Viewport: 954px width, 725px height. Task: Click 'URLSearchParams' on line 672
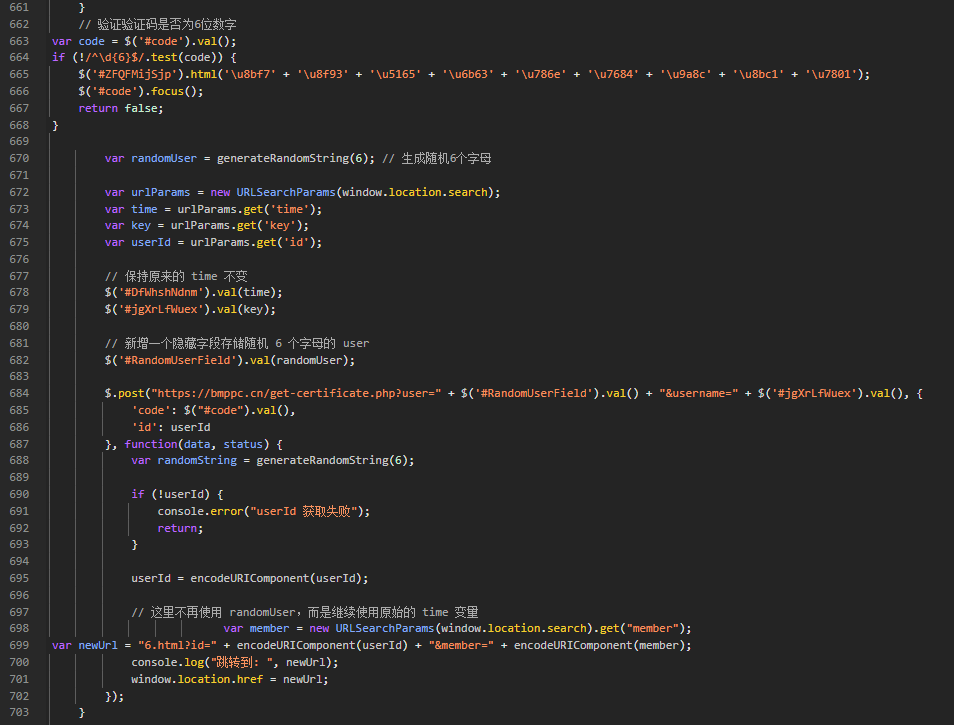point(286,192)
